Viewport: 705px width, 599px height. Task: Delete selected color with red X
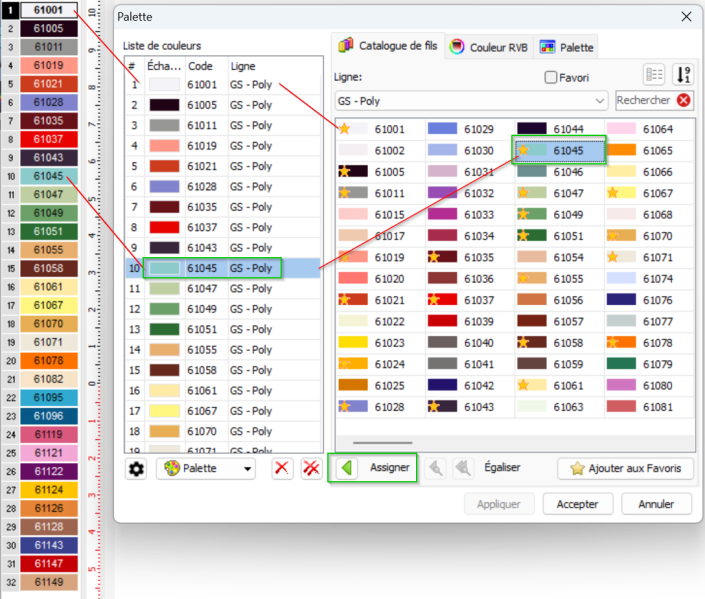282,469
